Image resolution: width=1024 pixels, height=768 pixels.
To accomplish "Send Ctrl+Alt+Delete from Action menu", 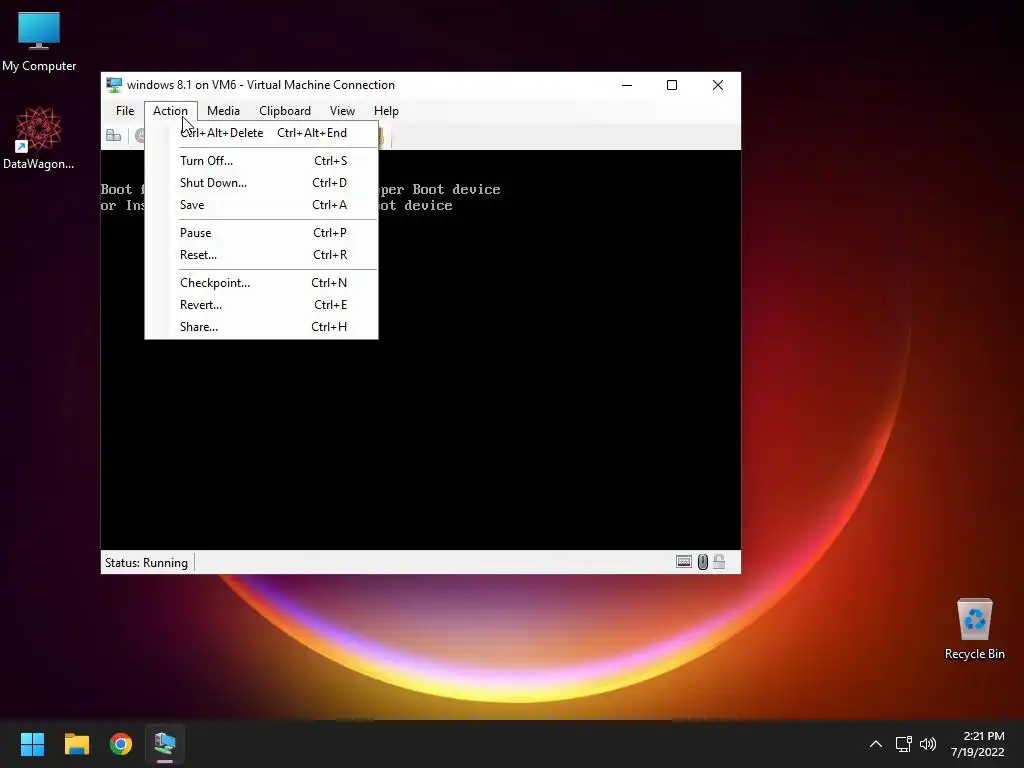I will pos(261,133).
